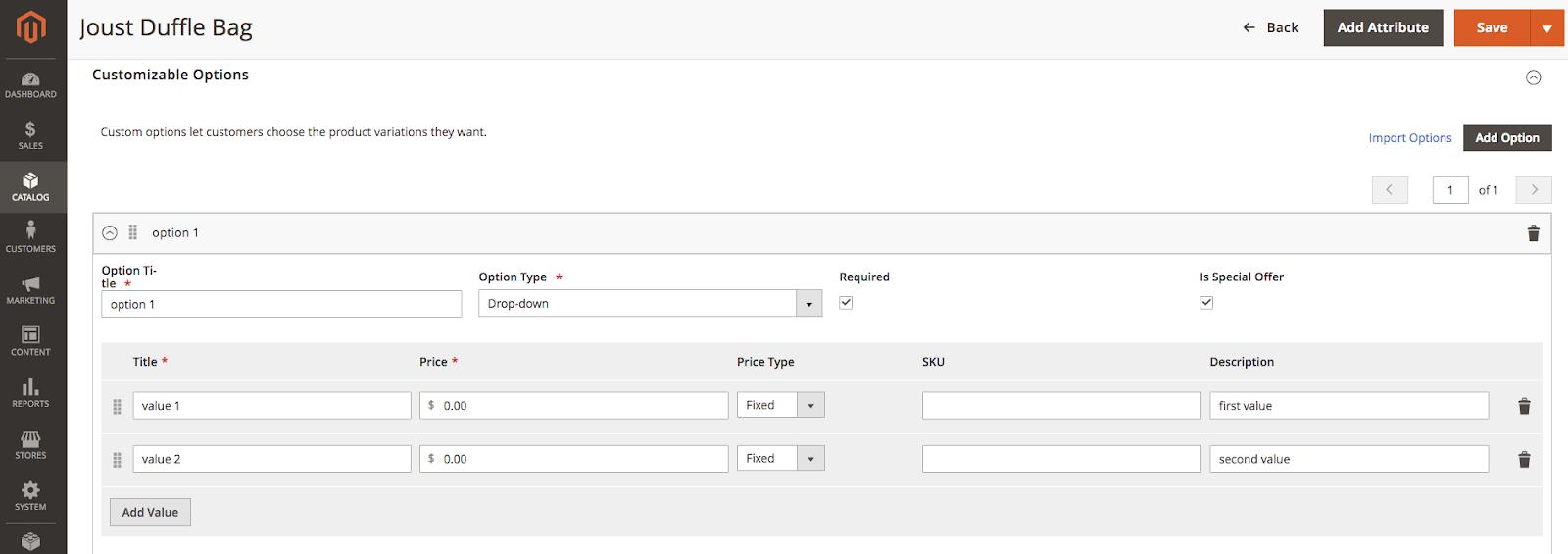
Task: Collapse the Customizable Options section
Action: pos(1533,77)
